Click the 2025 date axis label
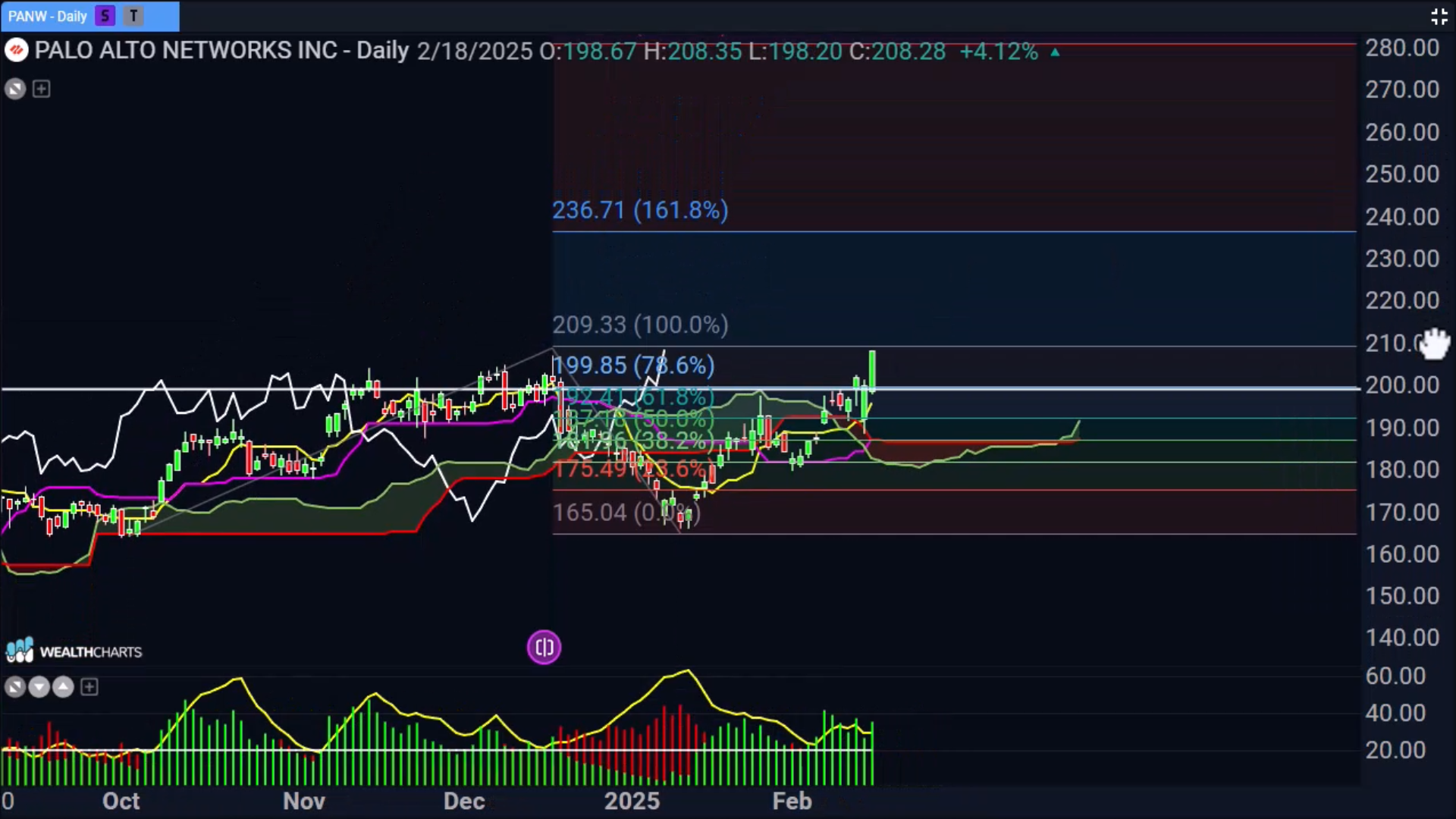Viewport: 1456px width, 819px height. click(632, 802)
